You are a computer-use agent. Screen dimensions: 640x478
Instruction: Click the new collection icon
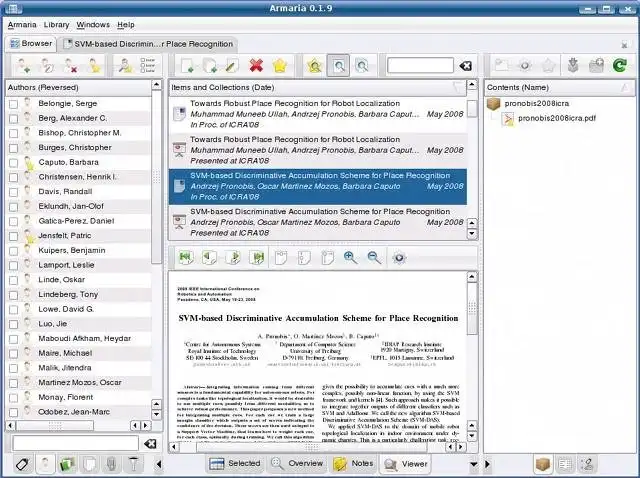(x=209, y=65)
